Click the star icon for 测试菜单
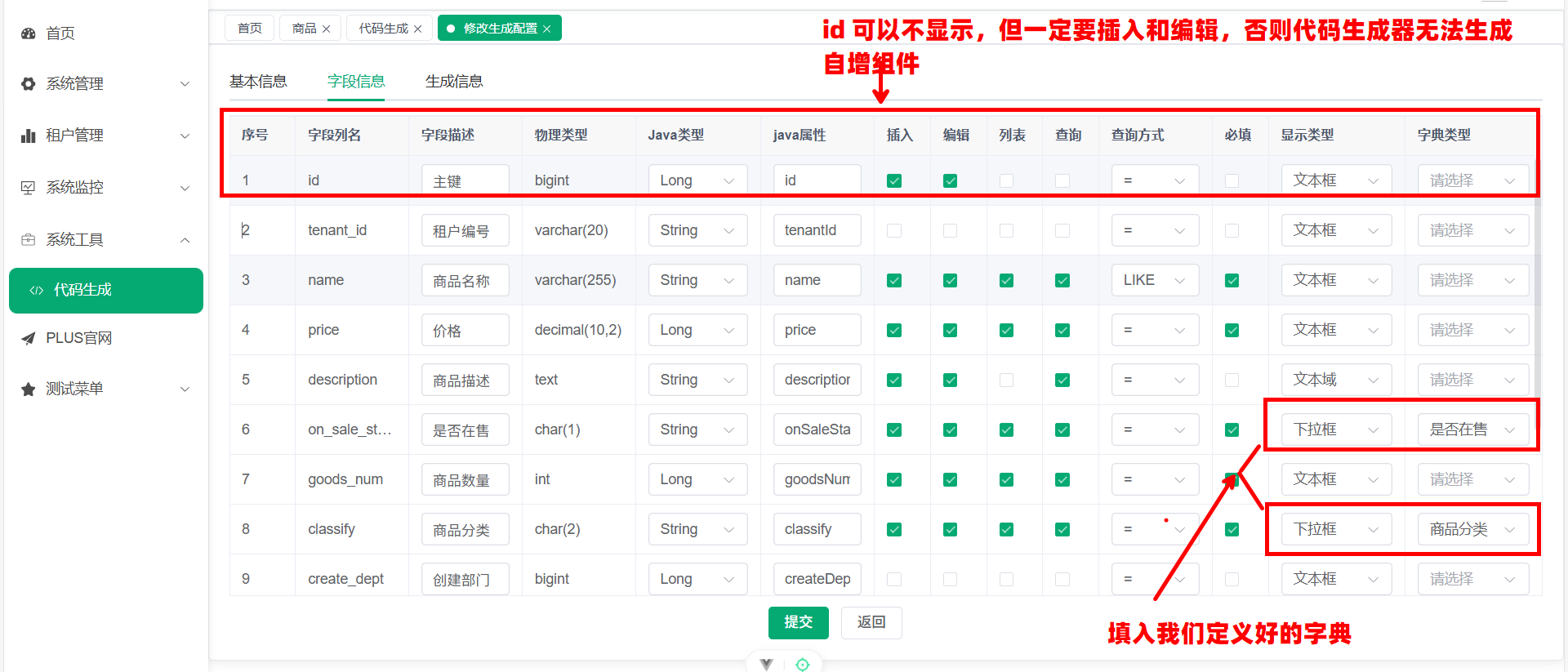Viewport: 1568px width, 672px height. pyautogui.click(x=29, y=389)
